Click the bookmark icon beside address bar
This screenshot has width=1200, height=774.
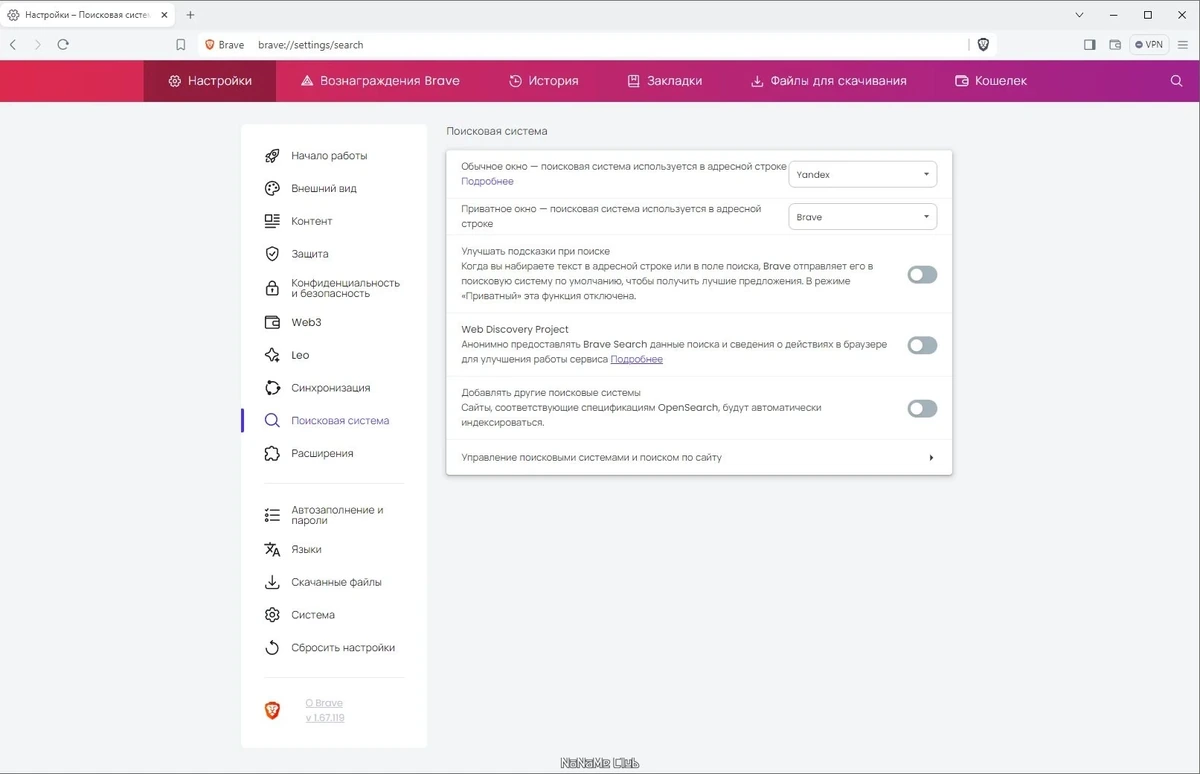181,44
